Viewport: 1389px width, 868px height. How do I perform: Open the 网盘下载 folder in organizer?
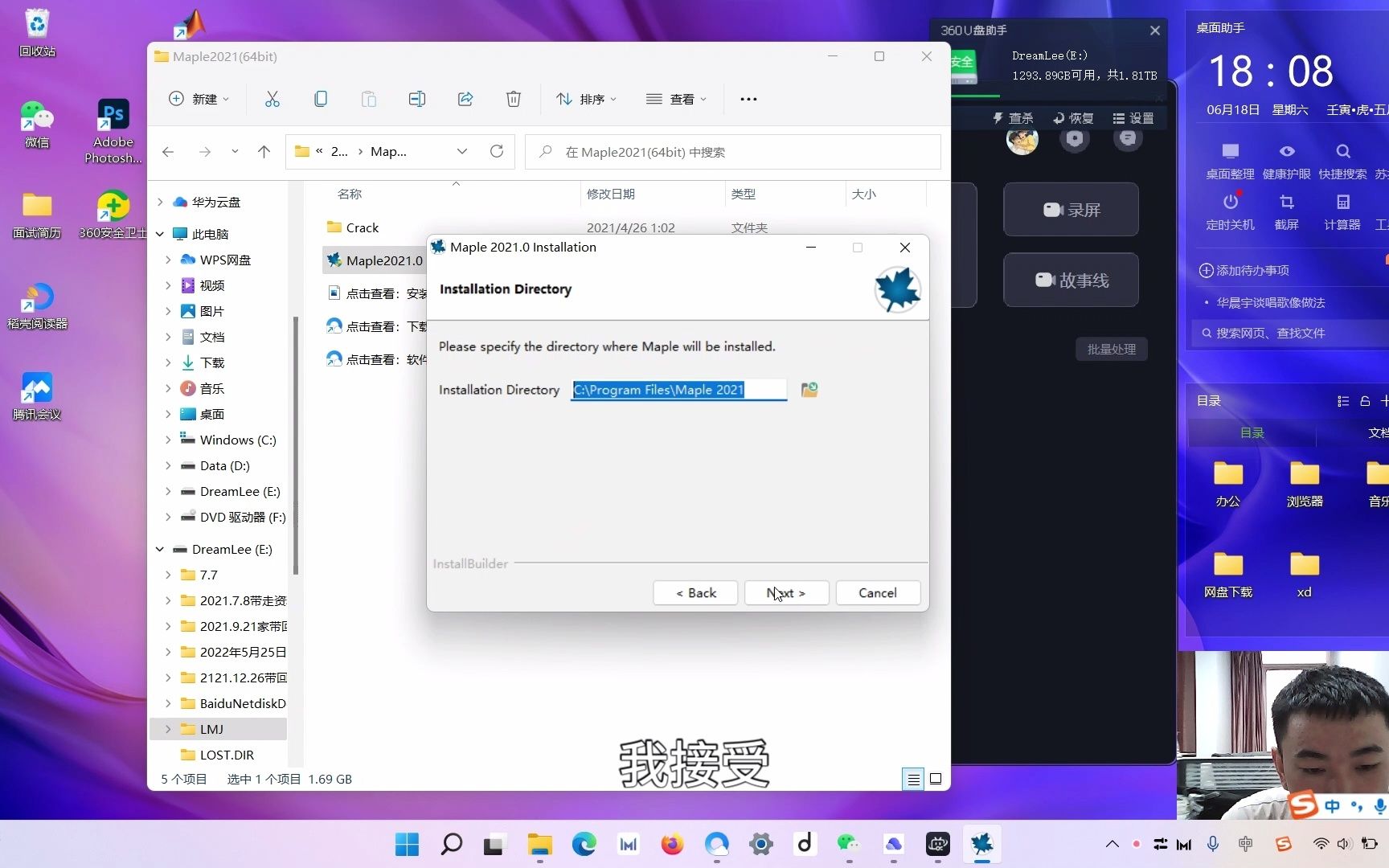point(1228,575)
